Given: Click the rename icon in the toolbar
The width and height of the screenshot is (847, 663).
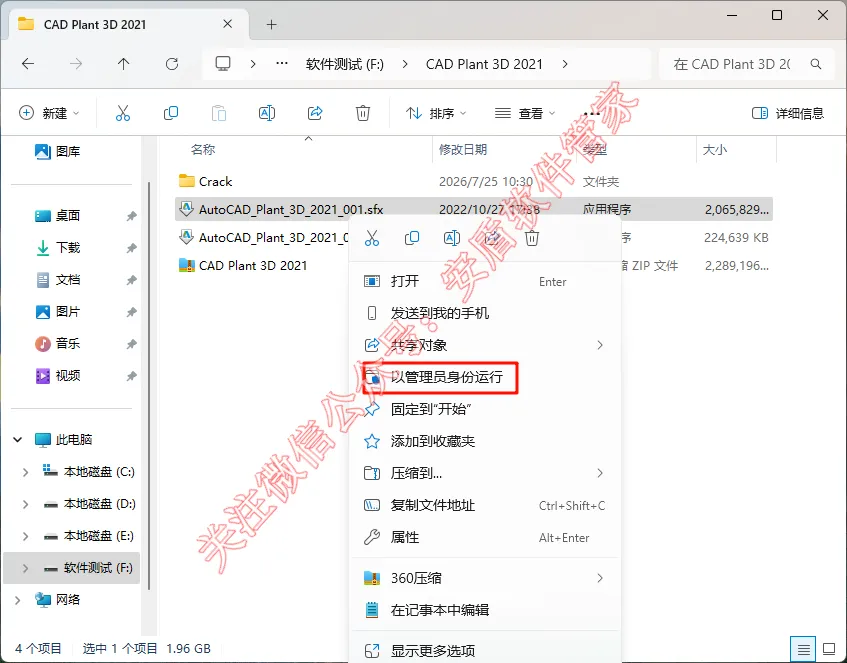Looking at the screenshot, I should pyautogui.click(x=267, y=113).
